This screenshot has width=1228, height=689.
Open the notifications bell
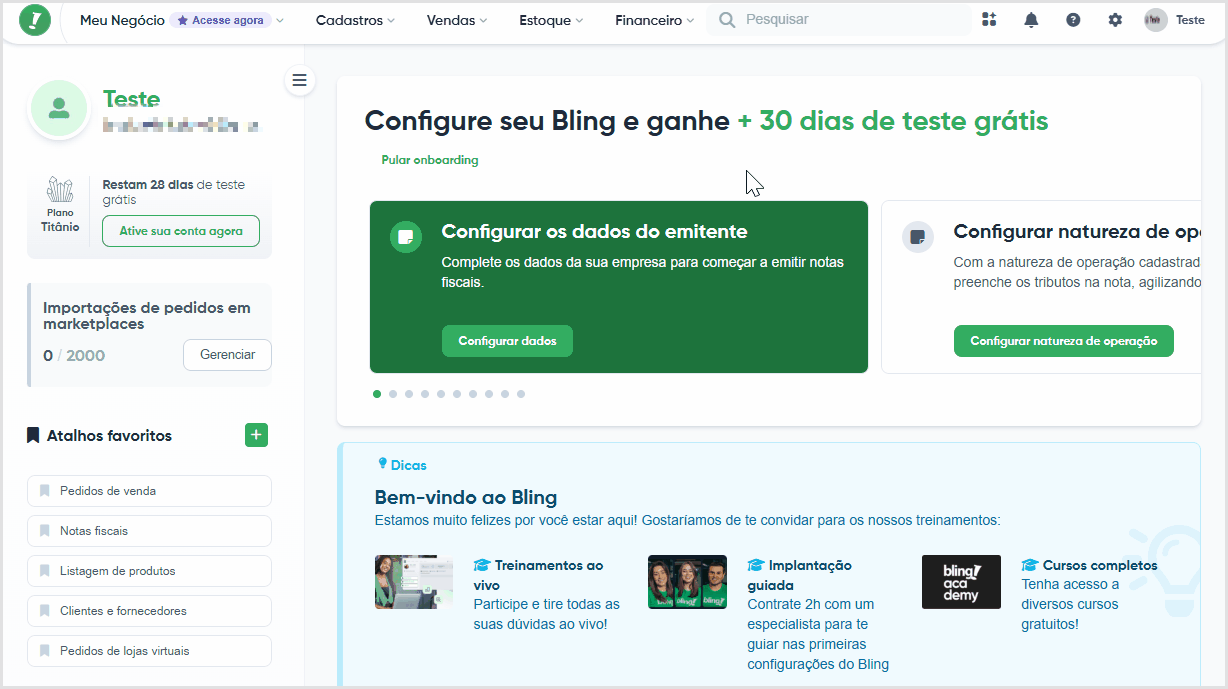pos(1031,20)
